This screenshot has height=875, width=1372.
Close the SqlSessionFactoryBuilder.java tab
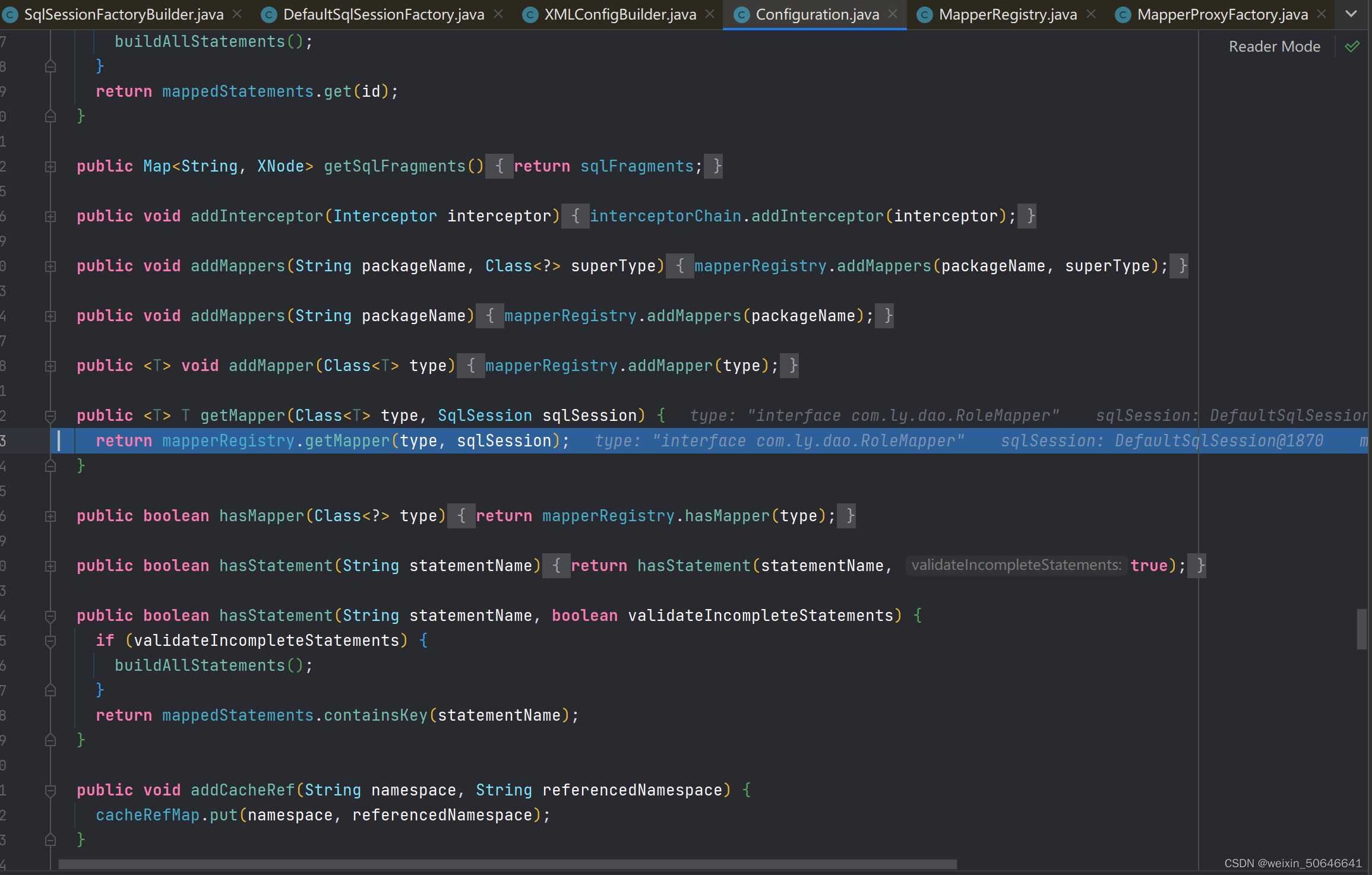click(237, 14)
